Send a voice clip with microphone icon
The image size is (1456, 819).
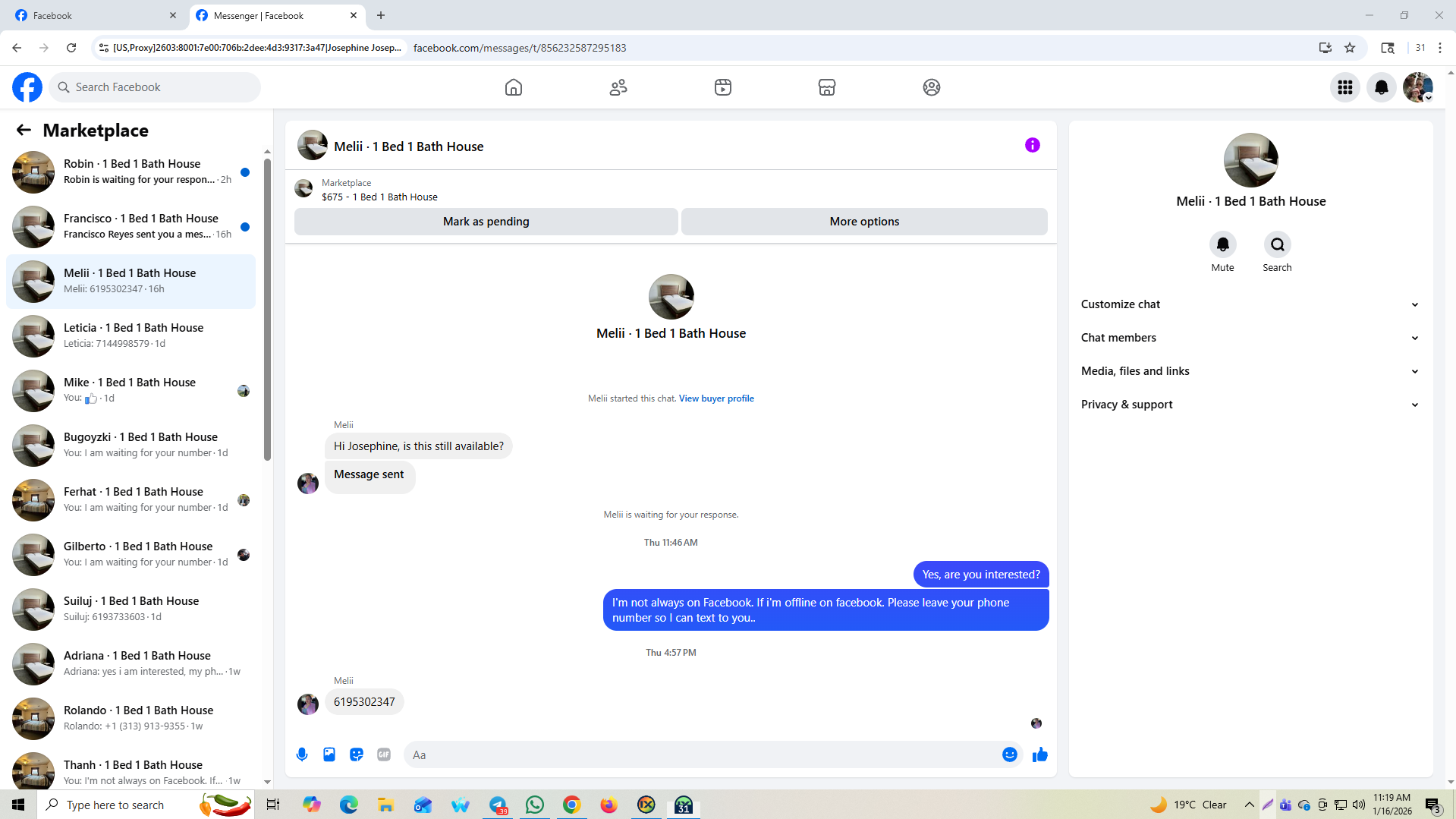302,754
